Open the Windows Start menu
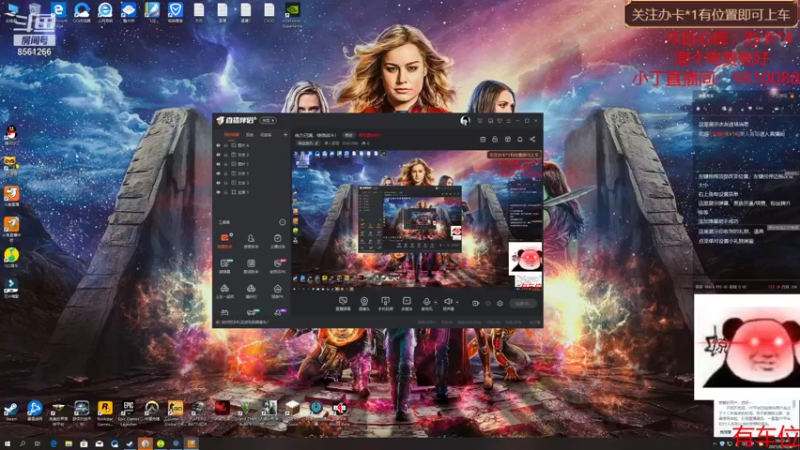Screen dimensions: 800x450 coord(7,444)
